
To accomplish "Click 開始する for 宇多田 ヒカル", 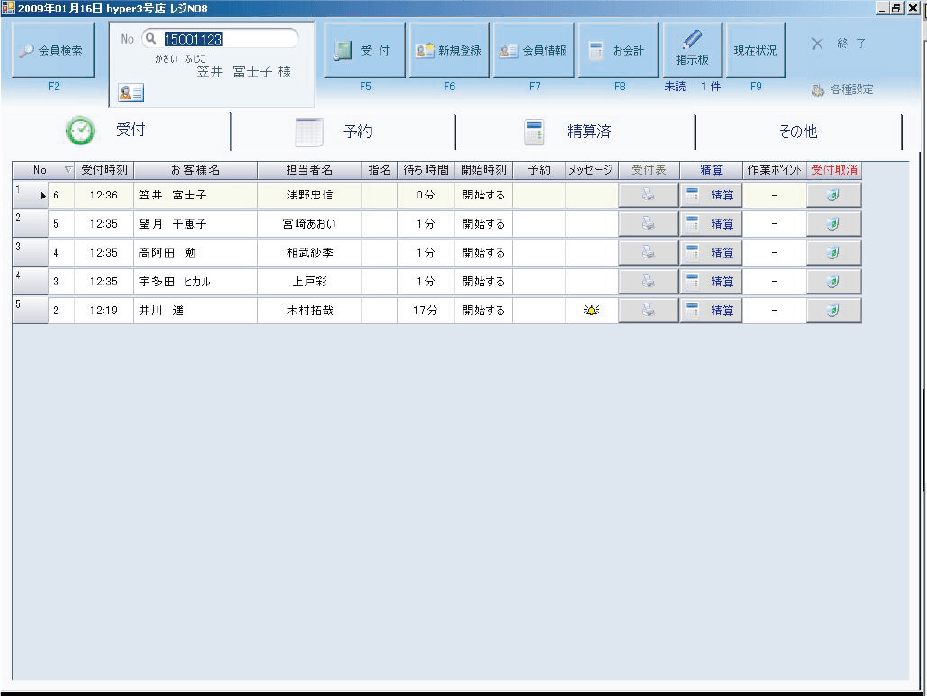I will (x=483, y=282).
